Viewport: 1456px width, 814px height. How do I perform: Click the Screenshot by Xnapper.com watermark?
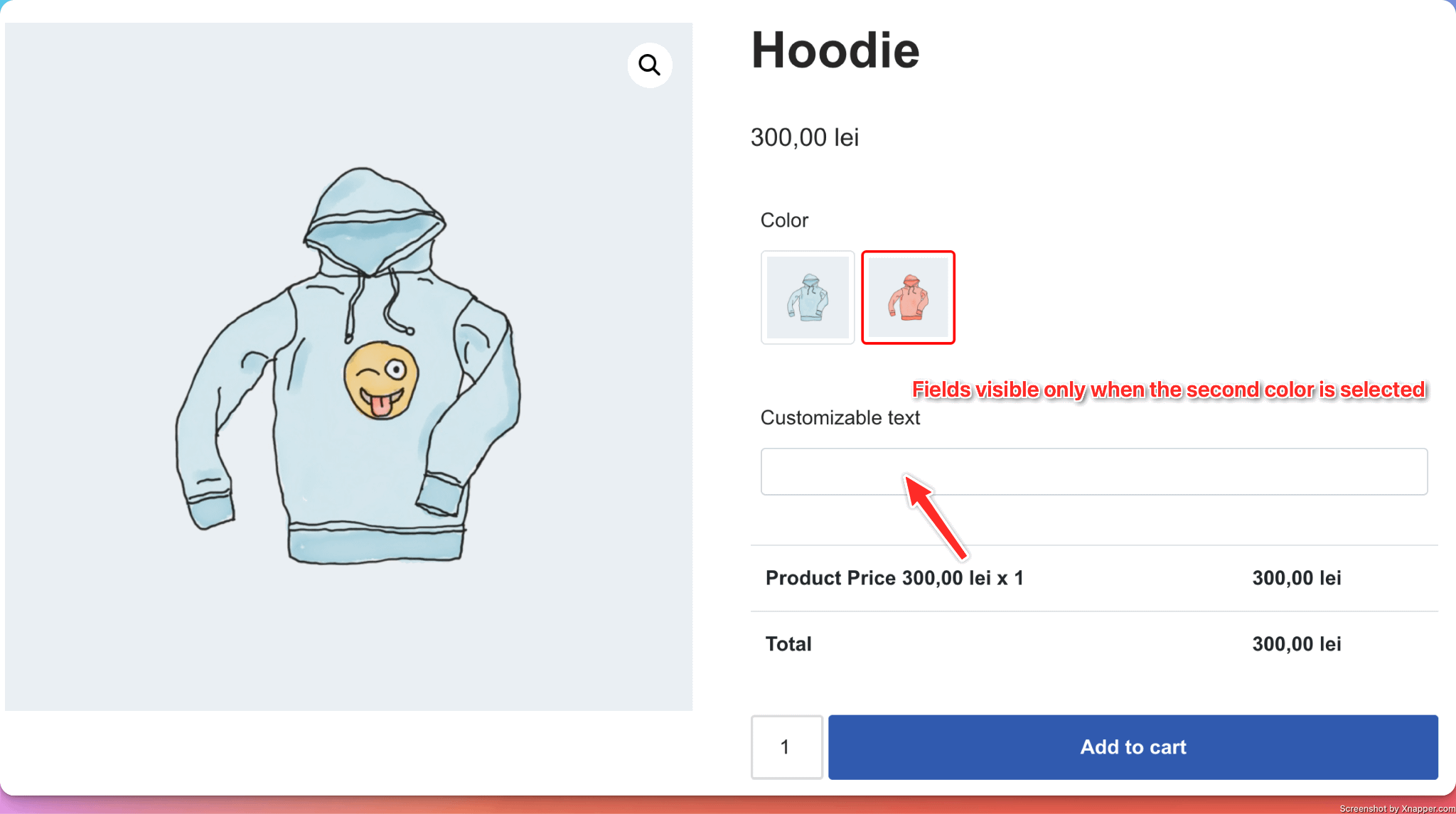[x=1396, y=808]
